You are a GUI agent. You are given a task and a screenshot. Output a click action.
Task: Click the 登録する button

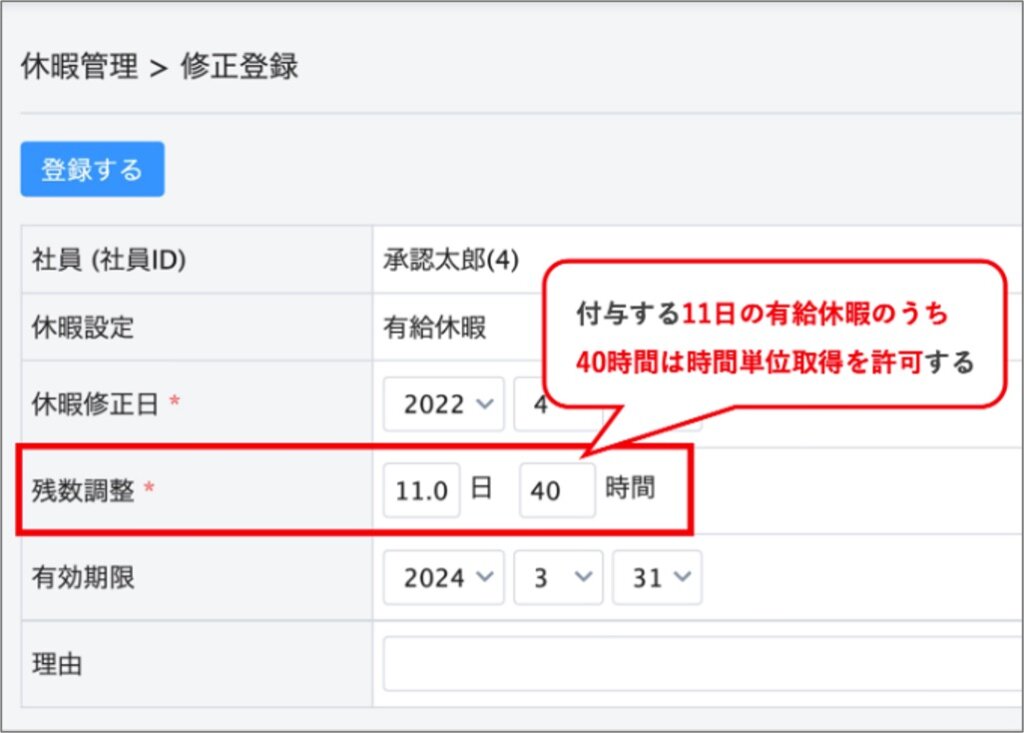92,169
